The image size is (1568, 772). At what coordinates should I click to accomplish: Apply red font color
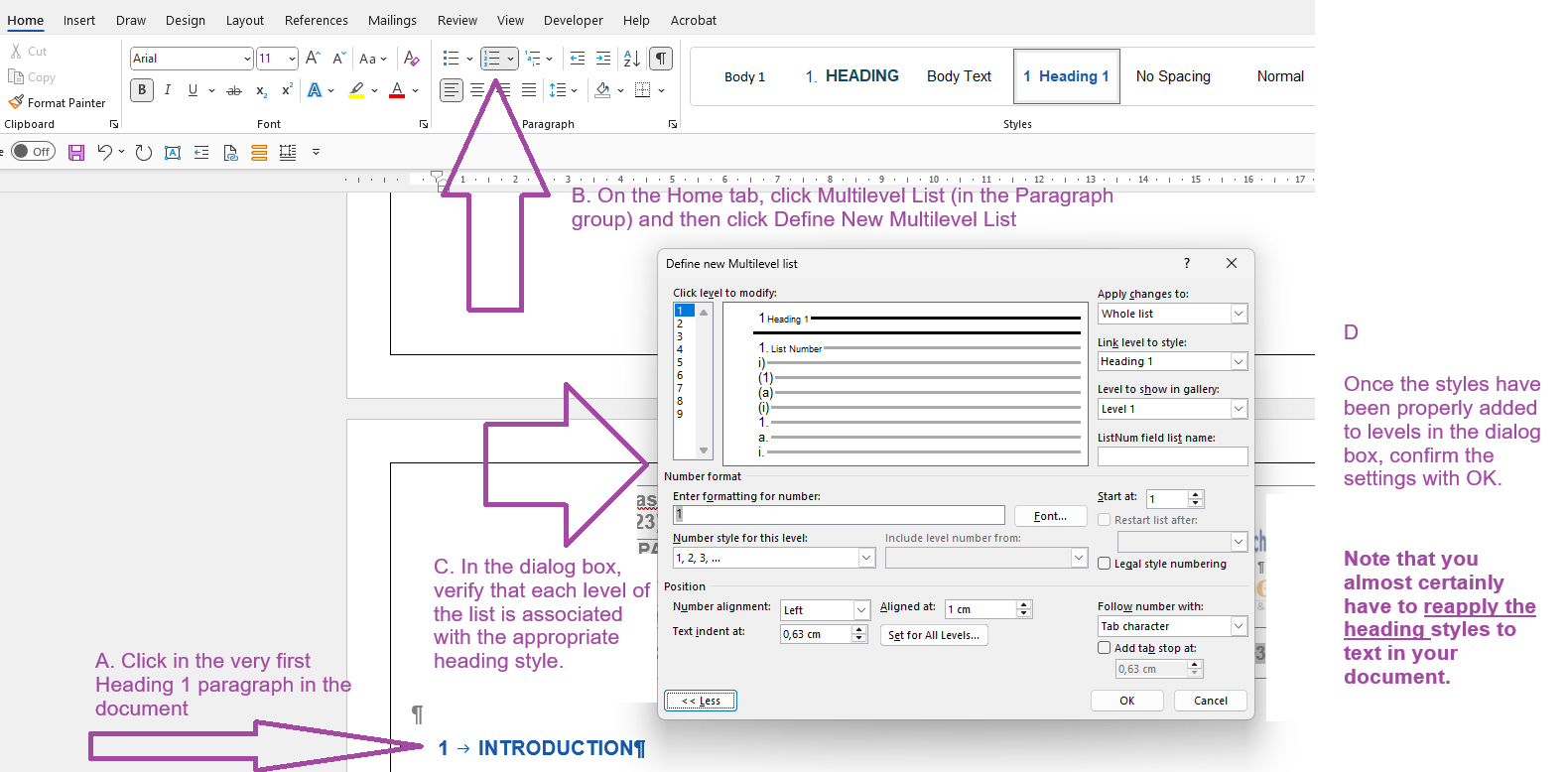click(397, 90)
